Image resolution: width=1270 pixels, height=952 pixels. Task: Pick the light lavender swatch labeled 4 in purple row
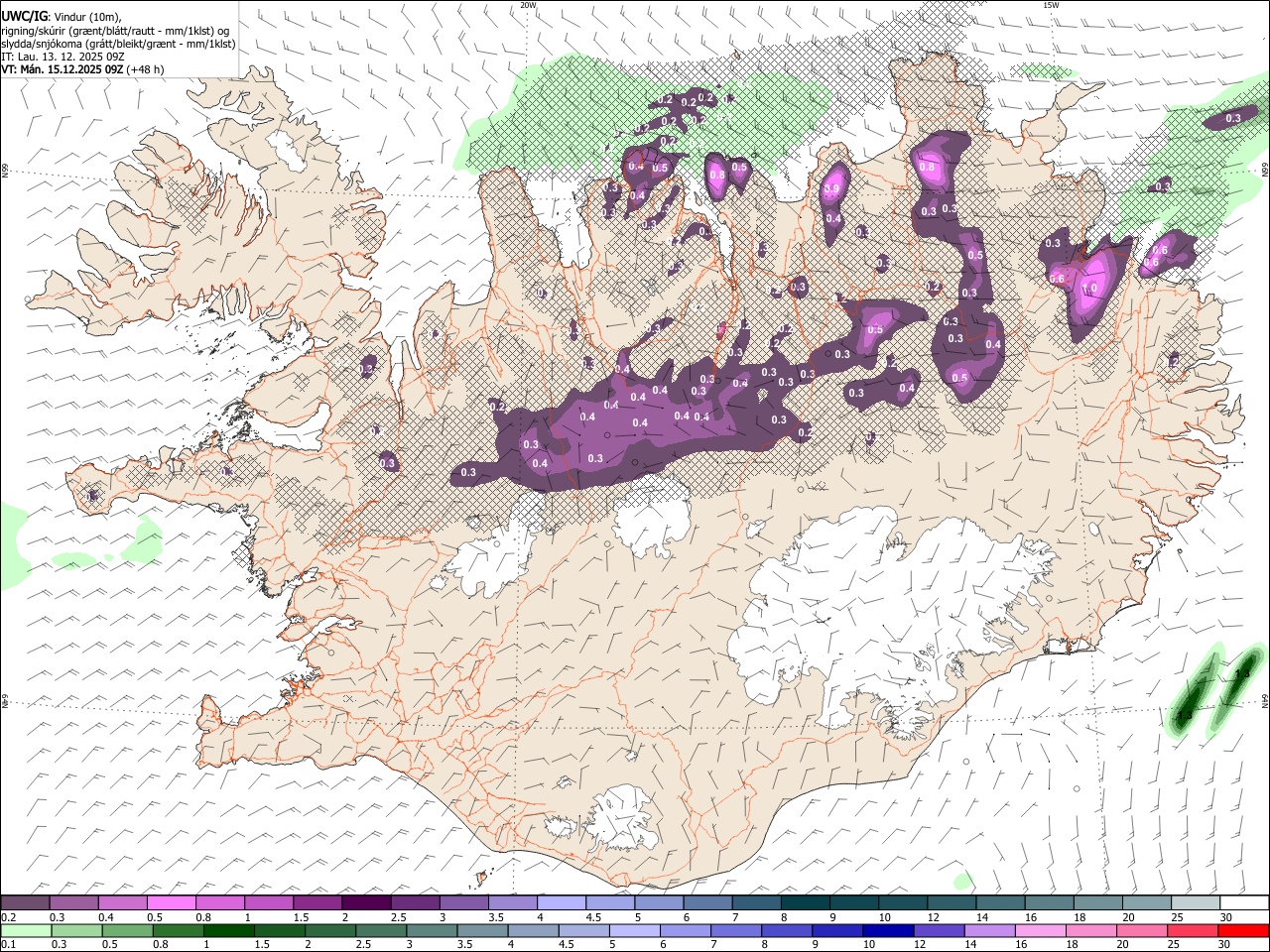(560, 903)
